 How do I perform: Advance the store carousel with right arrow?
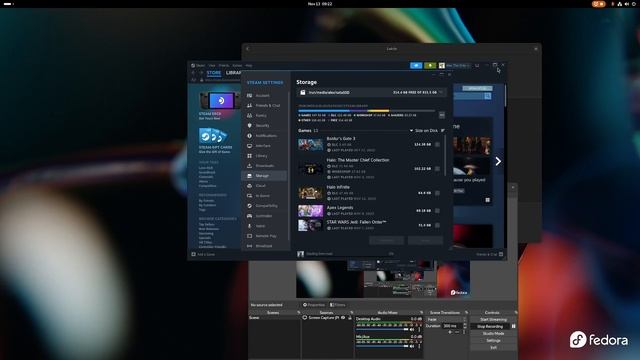[x=498, y=161]
